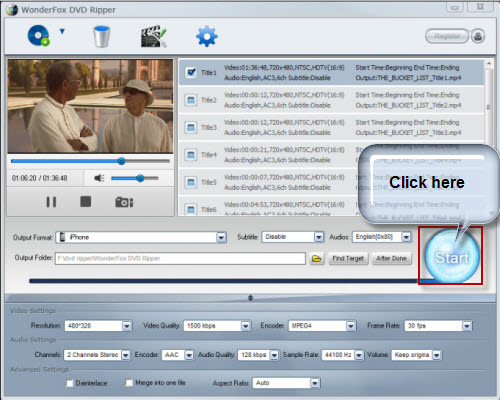Screen dimensions: 500x400
Task: Check the Title6 checkbox
Action: 191,209
